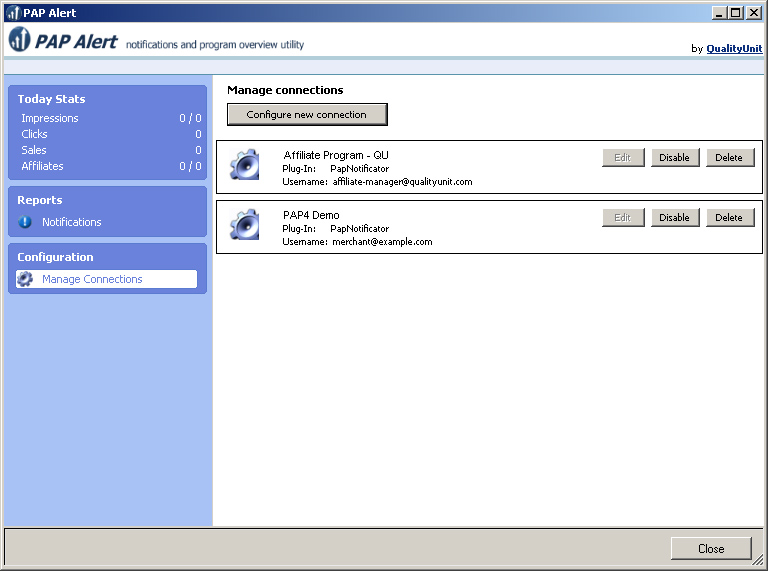
Task: Click the Close button at bottom
Action: pos(711,548)
